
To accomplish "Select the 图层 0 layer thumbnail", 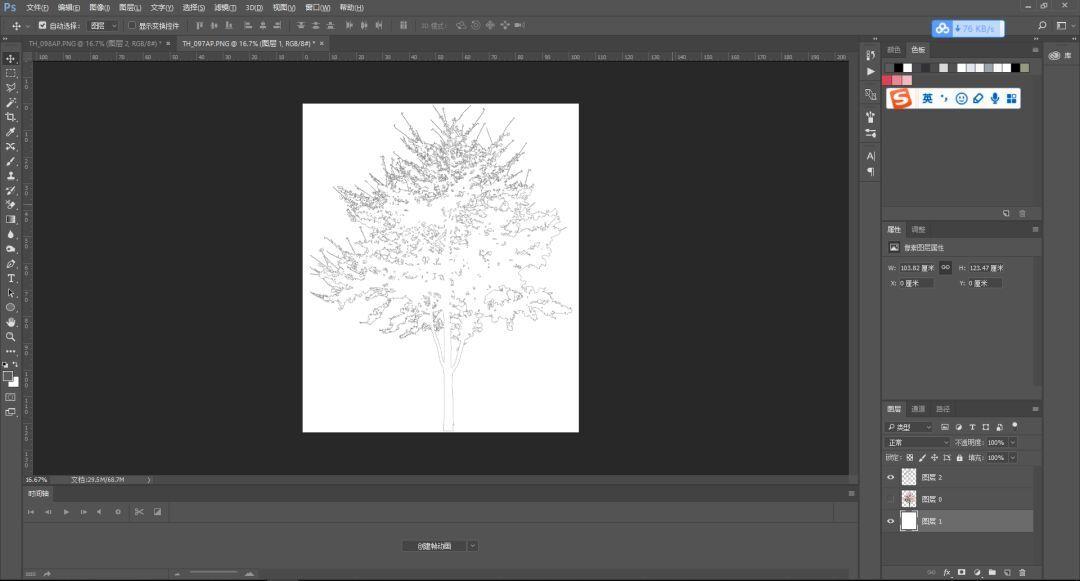I will click(909, 499).
